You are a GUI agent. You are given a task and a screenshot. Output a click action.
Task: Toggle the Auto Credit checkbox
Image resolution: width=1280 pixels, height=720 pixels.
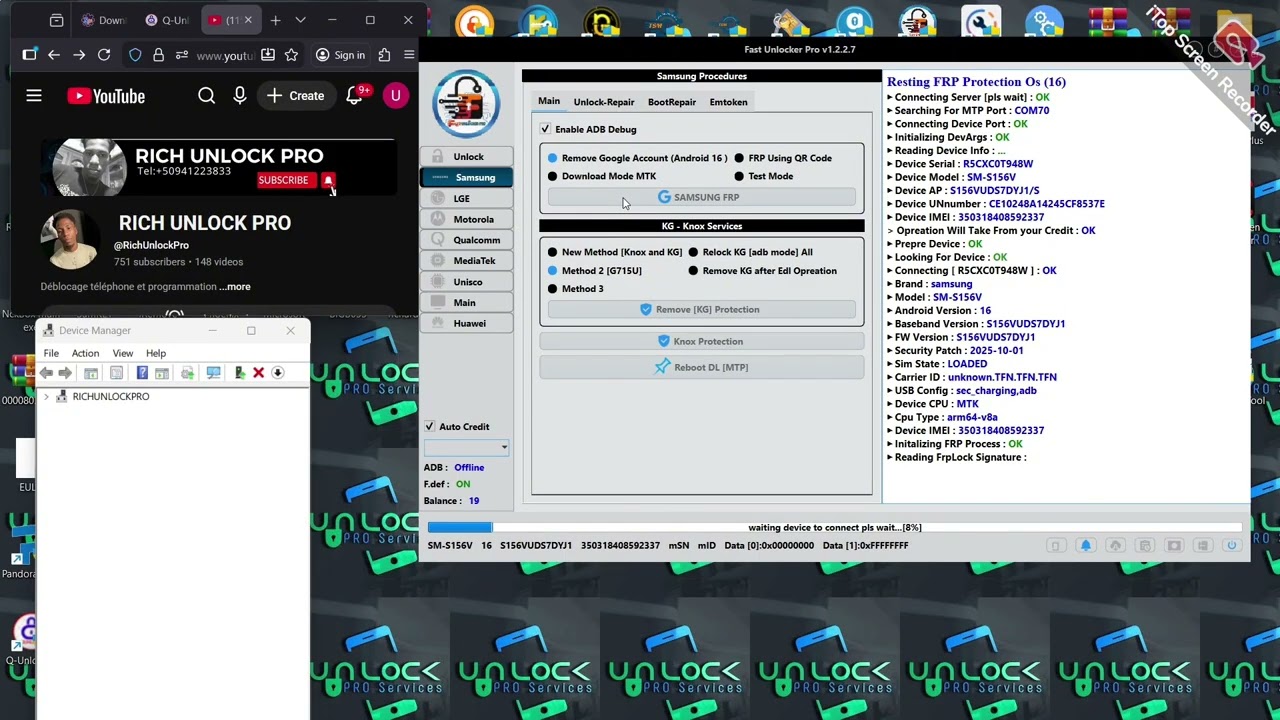pyautogui.click(x=430, y=426)
